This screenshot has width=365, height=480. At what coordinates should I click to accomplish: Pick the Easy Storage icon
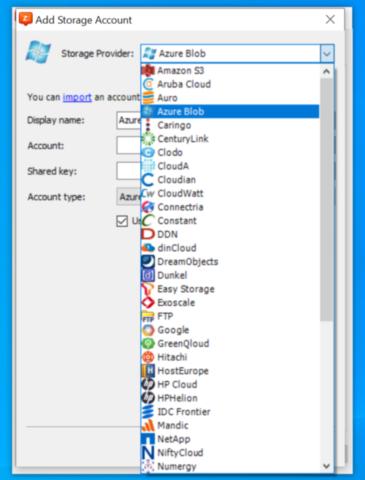[x=148, y=289]
